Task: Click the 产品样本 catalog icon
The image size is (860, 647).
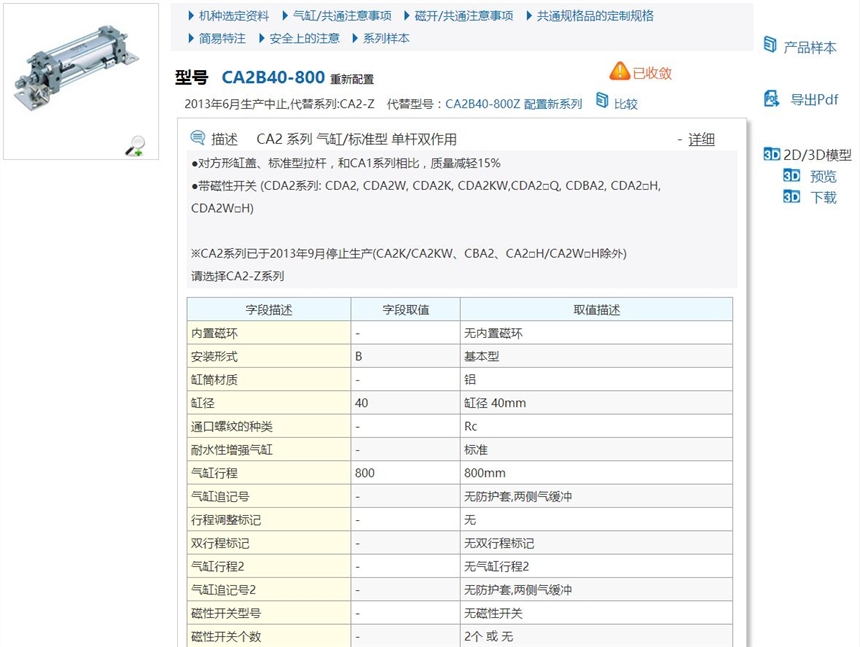Action: click(x=770, y=46)
